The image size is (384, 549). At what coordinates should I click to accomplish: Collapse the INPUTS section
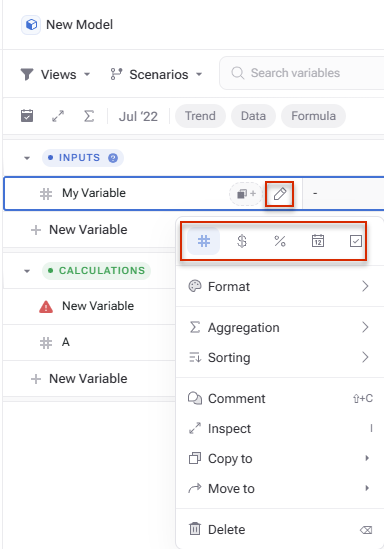click(27, 158)
